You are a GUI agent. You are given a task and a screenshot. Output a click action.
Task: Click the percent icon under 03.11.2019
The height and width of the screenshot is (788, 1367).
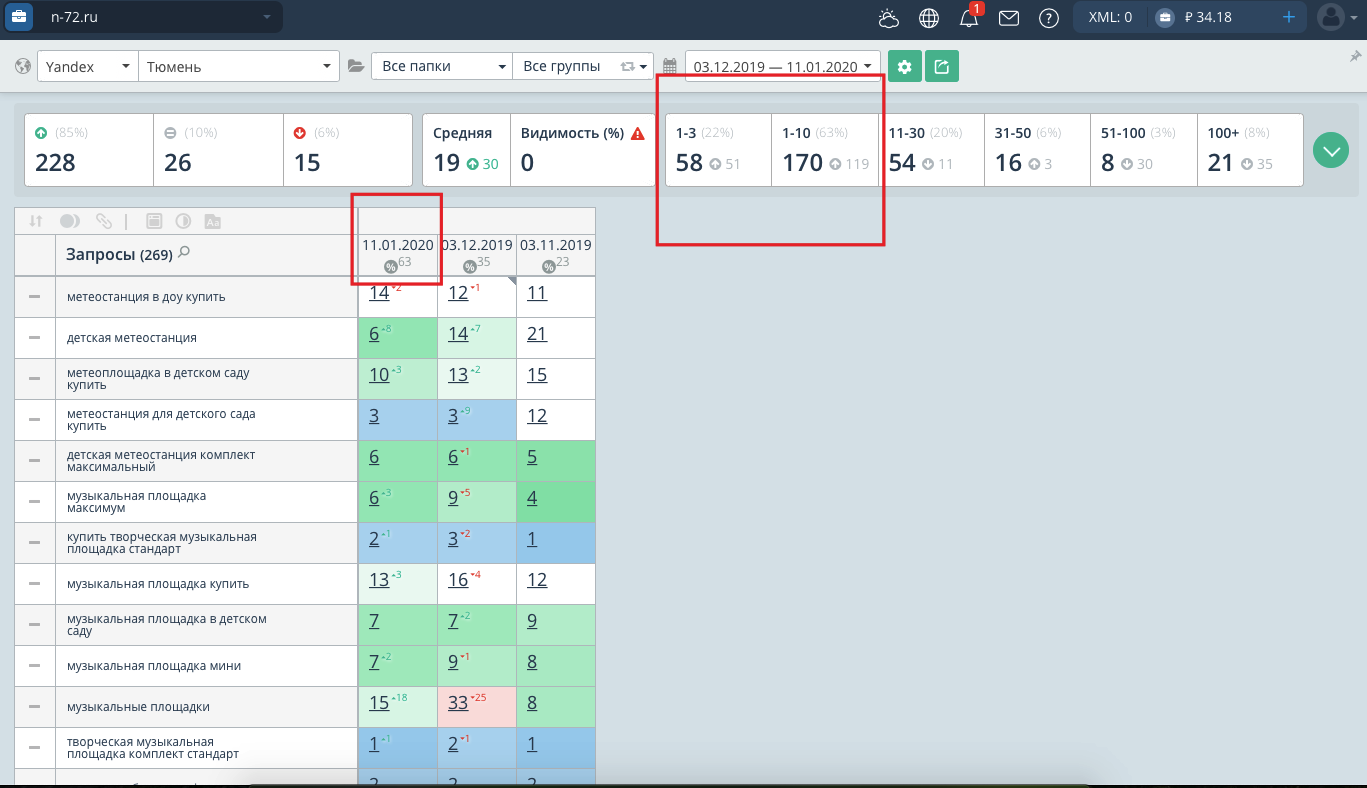549,267
